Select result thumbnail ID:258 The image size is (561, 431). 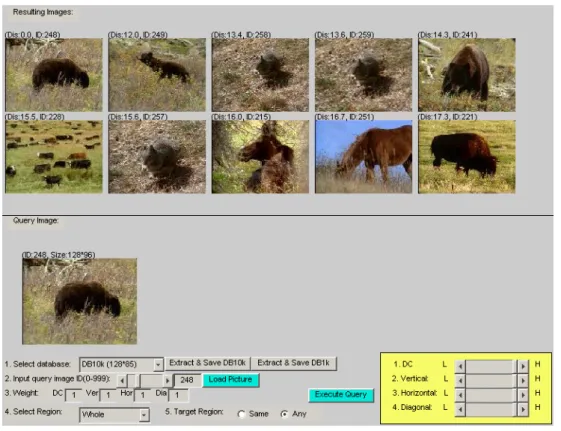tap(260, 75)
